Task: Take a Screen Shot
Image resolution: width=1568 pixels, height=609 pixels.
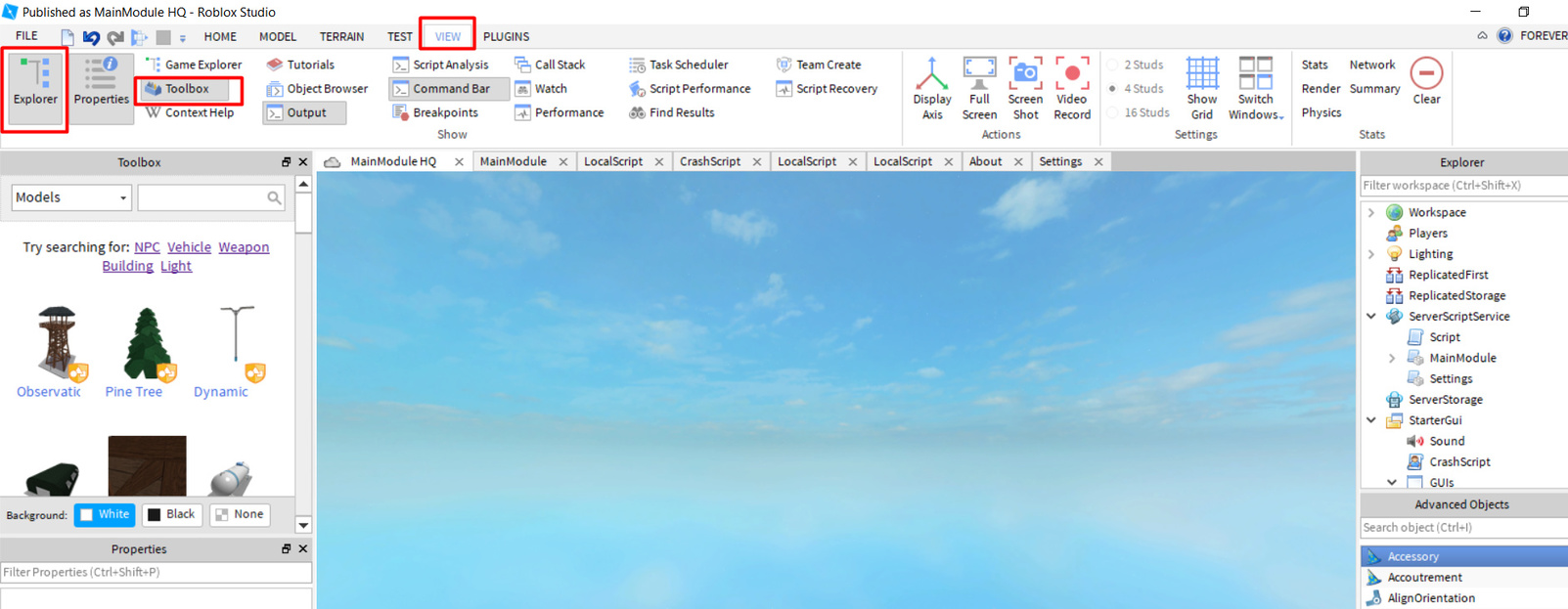Action: pyautogui.click(x=1025, y=89)
